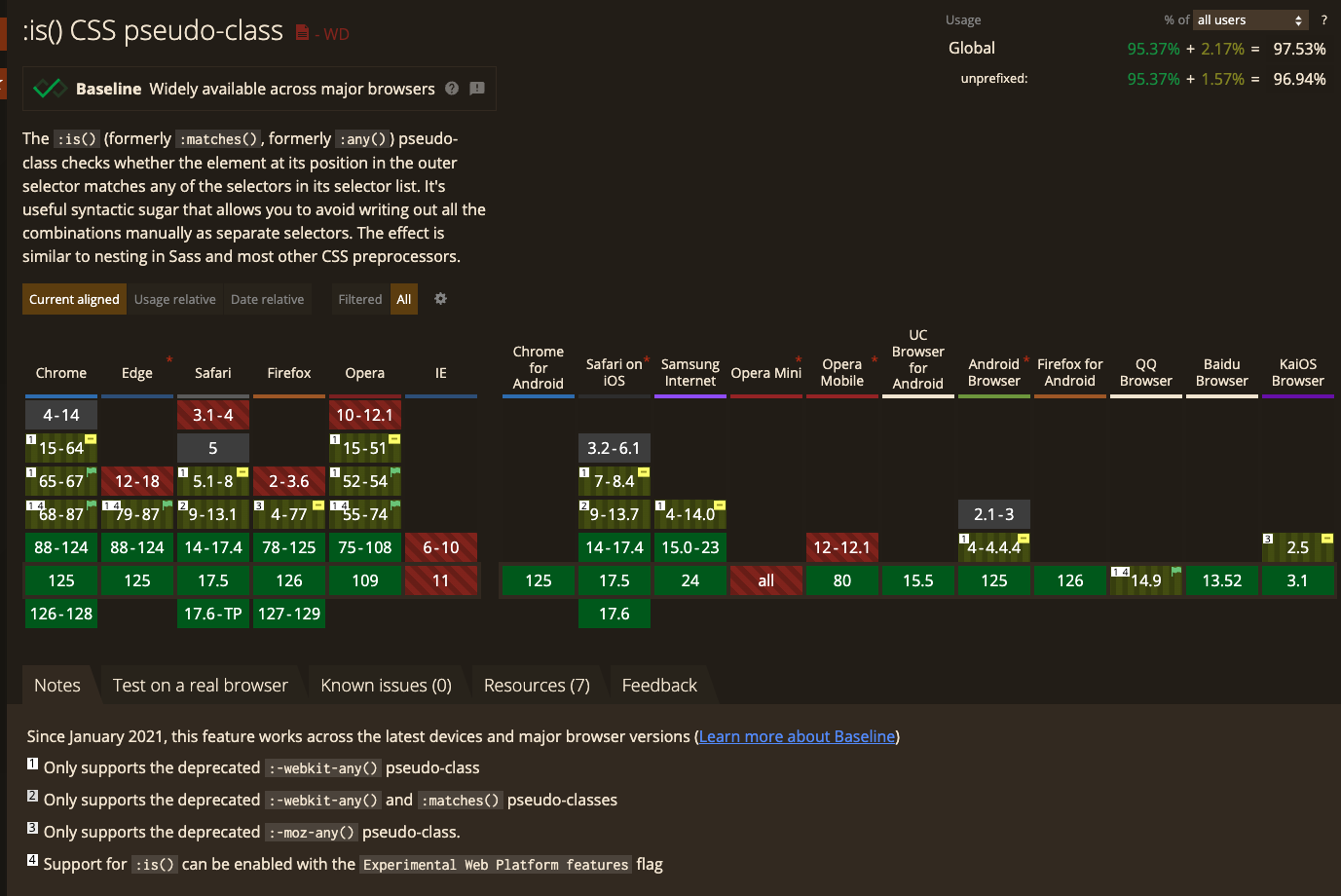Select Safari on iOS 17.6 cell
Screen dimensions: 1341x896
[x=615, y=614]
